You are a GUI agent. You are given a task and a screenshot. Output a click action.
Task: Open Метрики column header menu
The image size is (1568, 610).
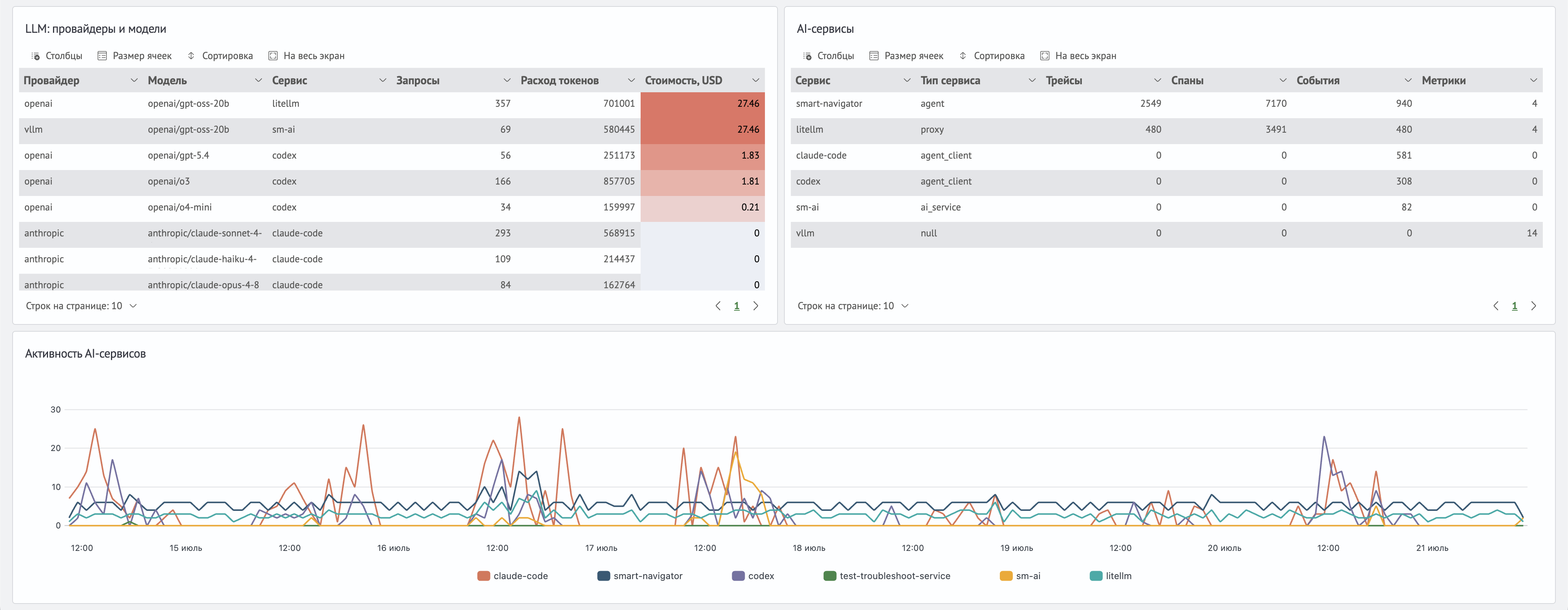pos(1533,80)
